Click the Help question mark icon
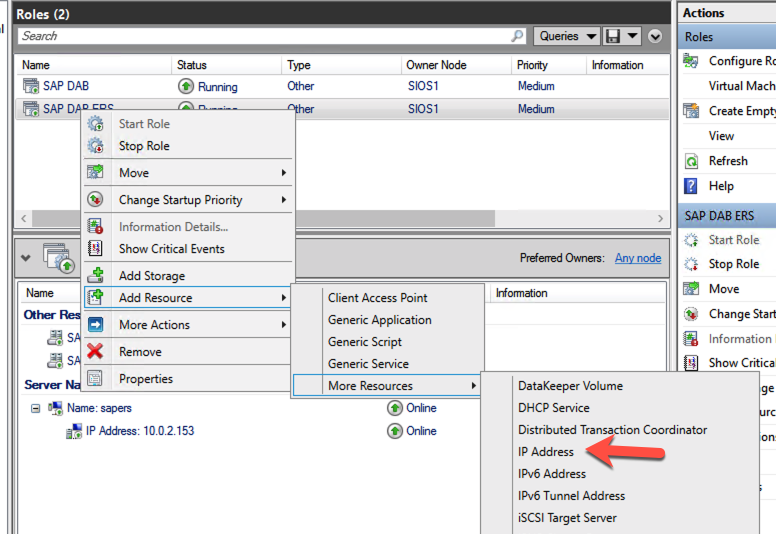This screenshot has width=776, height=534. coord(691,186)
